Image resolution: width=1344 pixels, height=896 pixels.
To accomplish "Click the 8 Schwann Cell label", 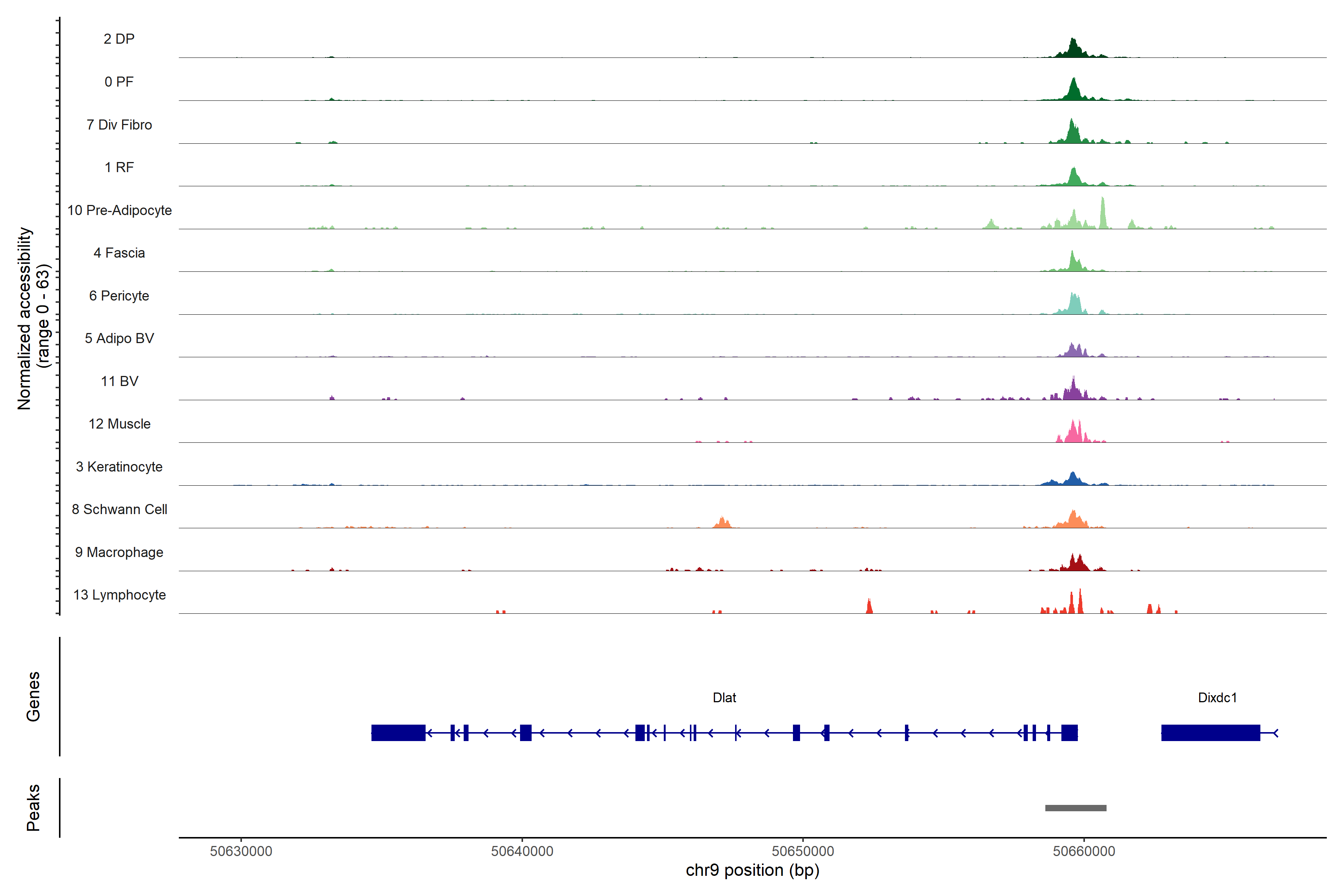I will (x=119, y=509).
